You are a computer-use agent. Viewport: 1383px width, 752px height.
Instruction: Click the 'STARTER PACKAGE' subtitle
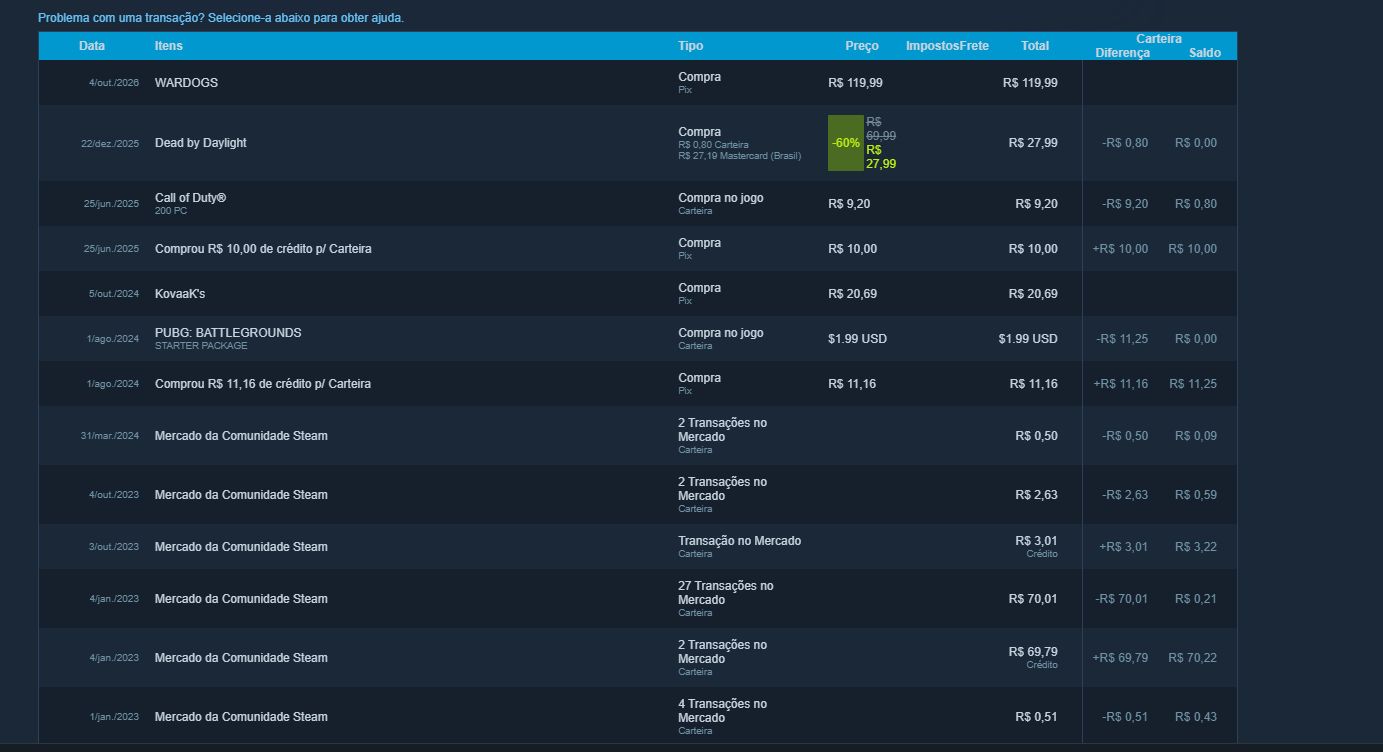point(201,346)
